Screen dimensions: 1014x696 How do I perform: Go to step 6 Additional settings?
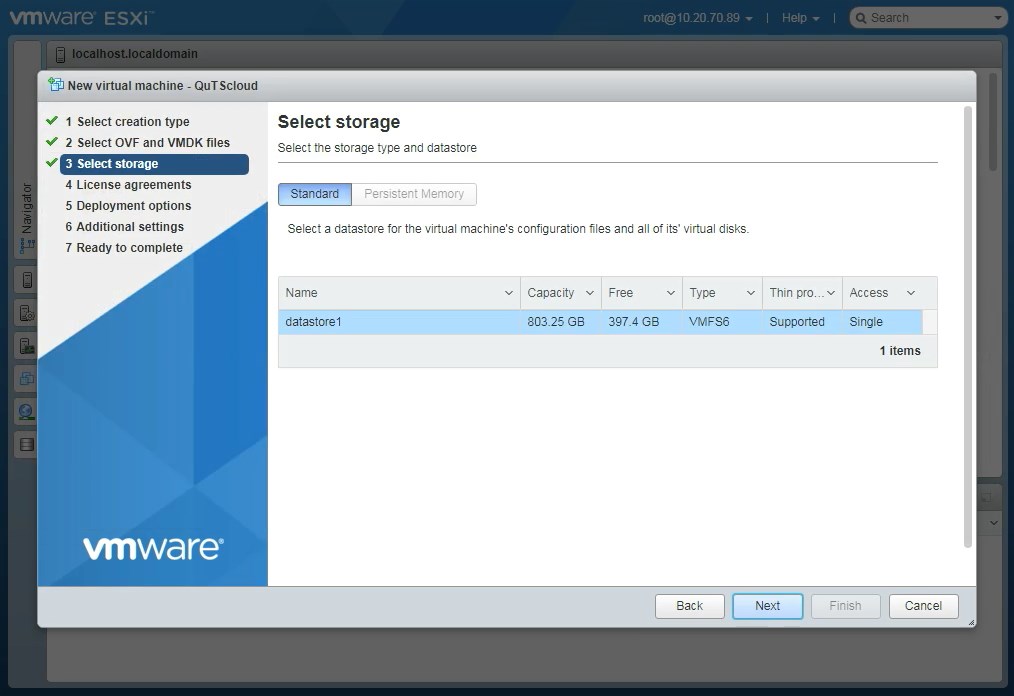[x=124, y=227]
